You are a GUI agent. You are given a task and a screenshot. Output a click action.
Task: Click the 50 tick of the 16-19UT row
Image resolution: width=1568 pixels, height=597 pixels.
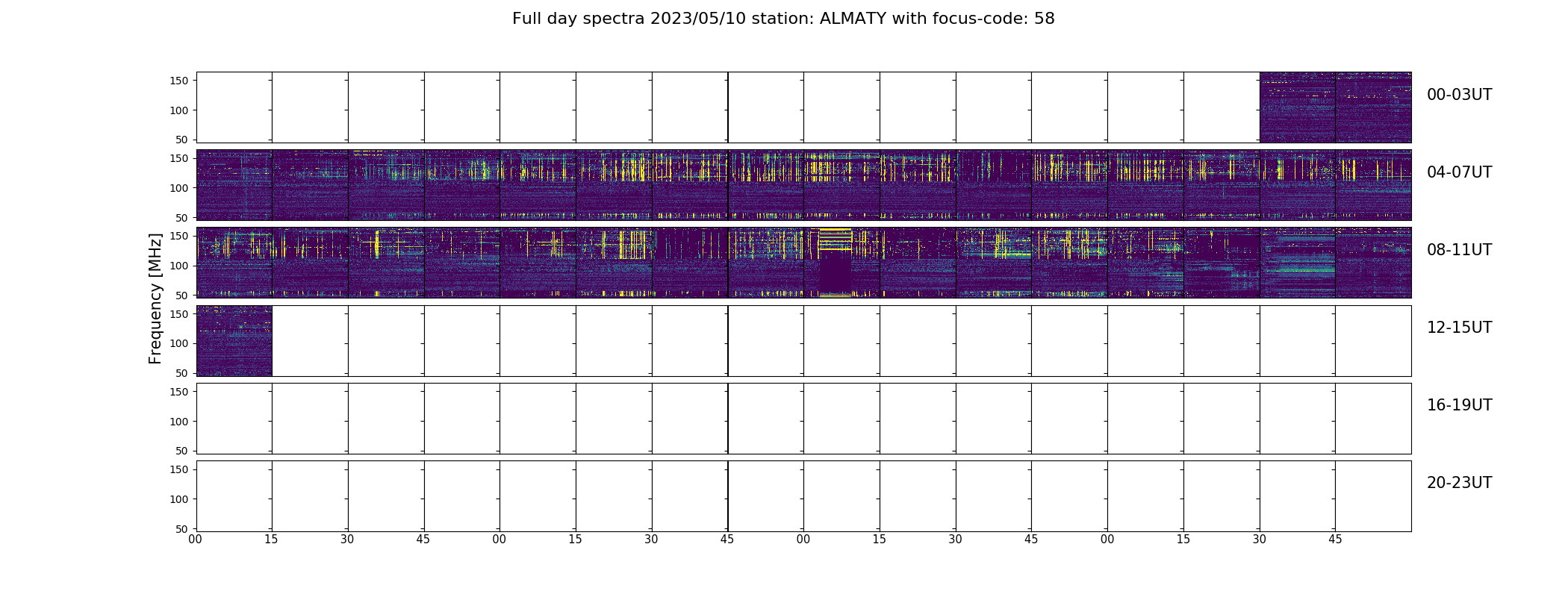pyautogui.click(x=183, y=451)
